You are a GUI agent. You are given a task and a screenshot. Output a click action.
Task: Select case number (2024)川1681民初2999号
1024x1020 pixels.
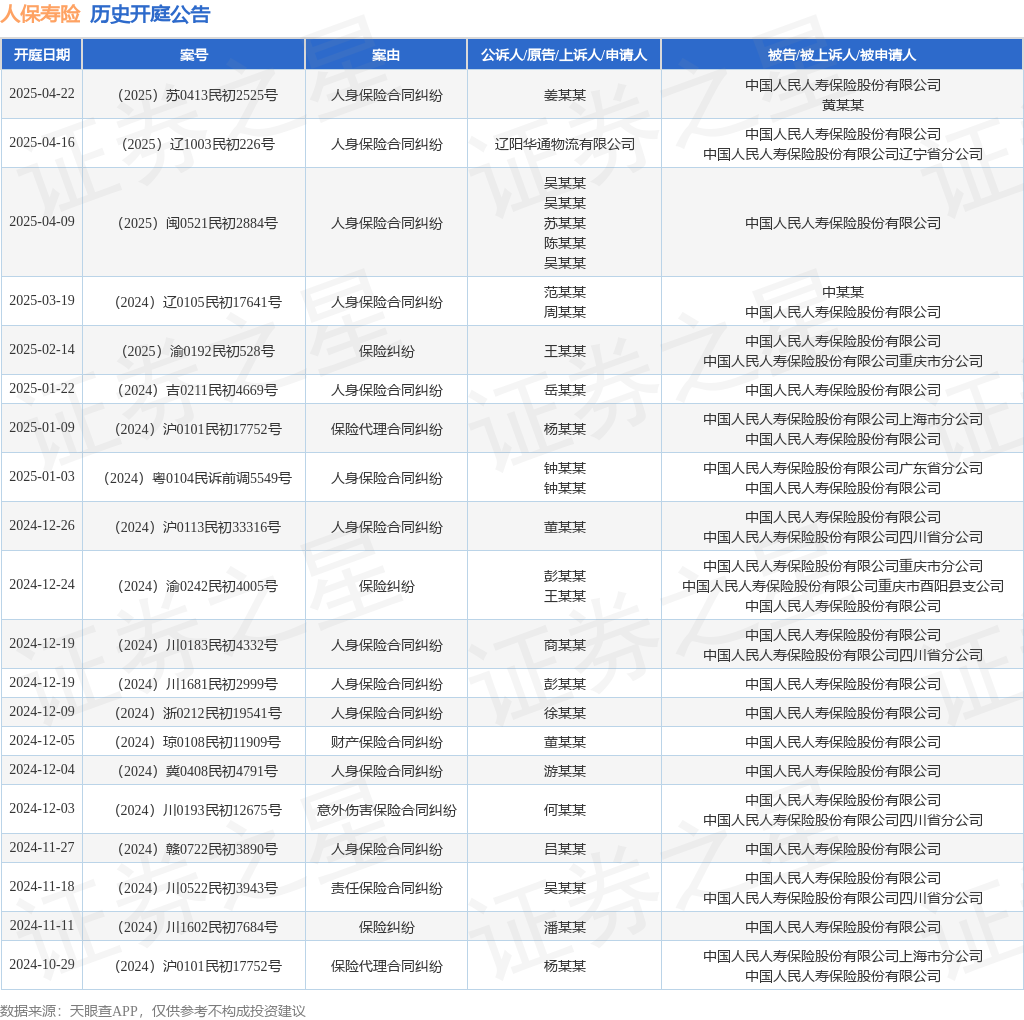point(194,684)
